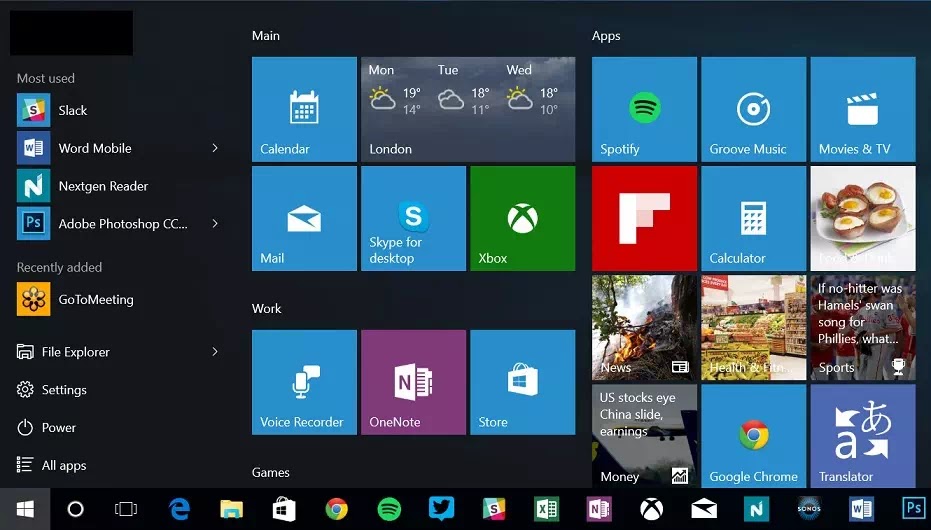
Task: Launch the Voice Recorder tile
Action: tap(304, 382)
